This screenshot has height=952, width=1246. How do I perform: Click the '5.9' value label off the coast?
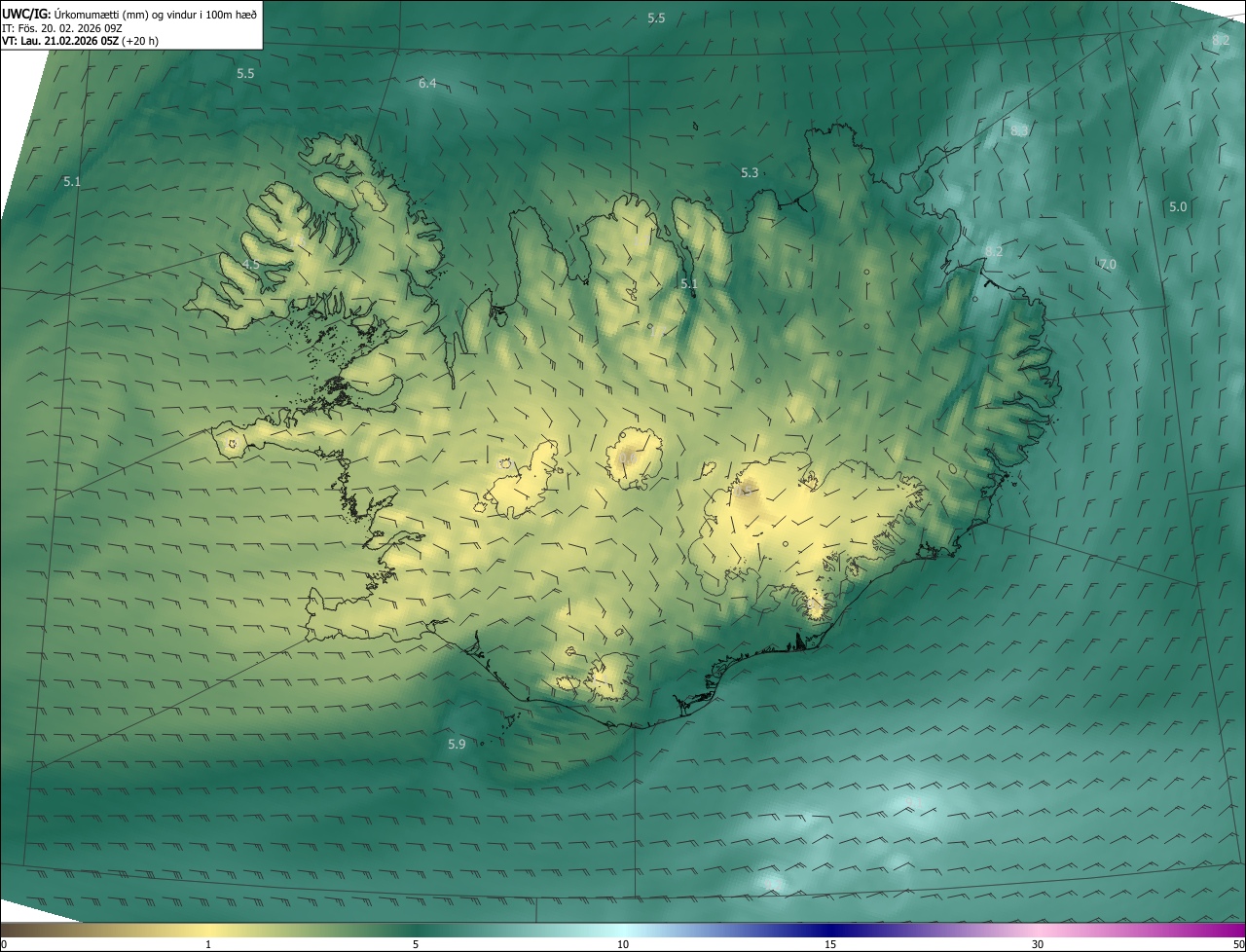(457, 745)
